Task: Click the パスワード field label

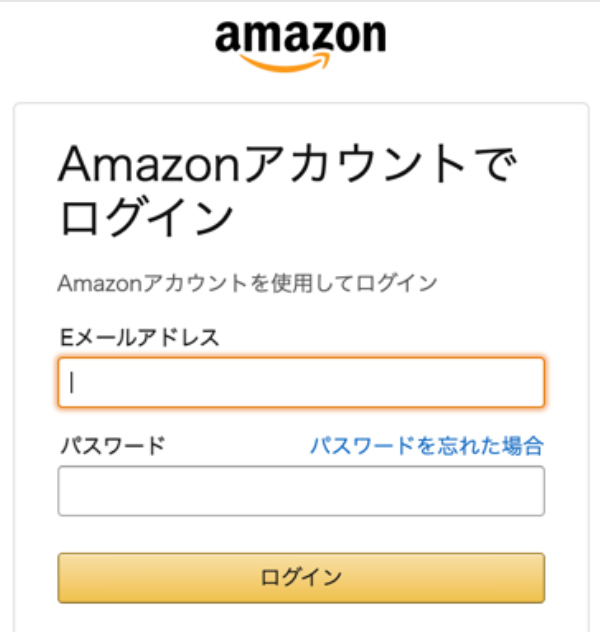Action: click(113, 446)
